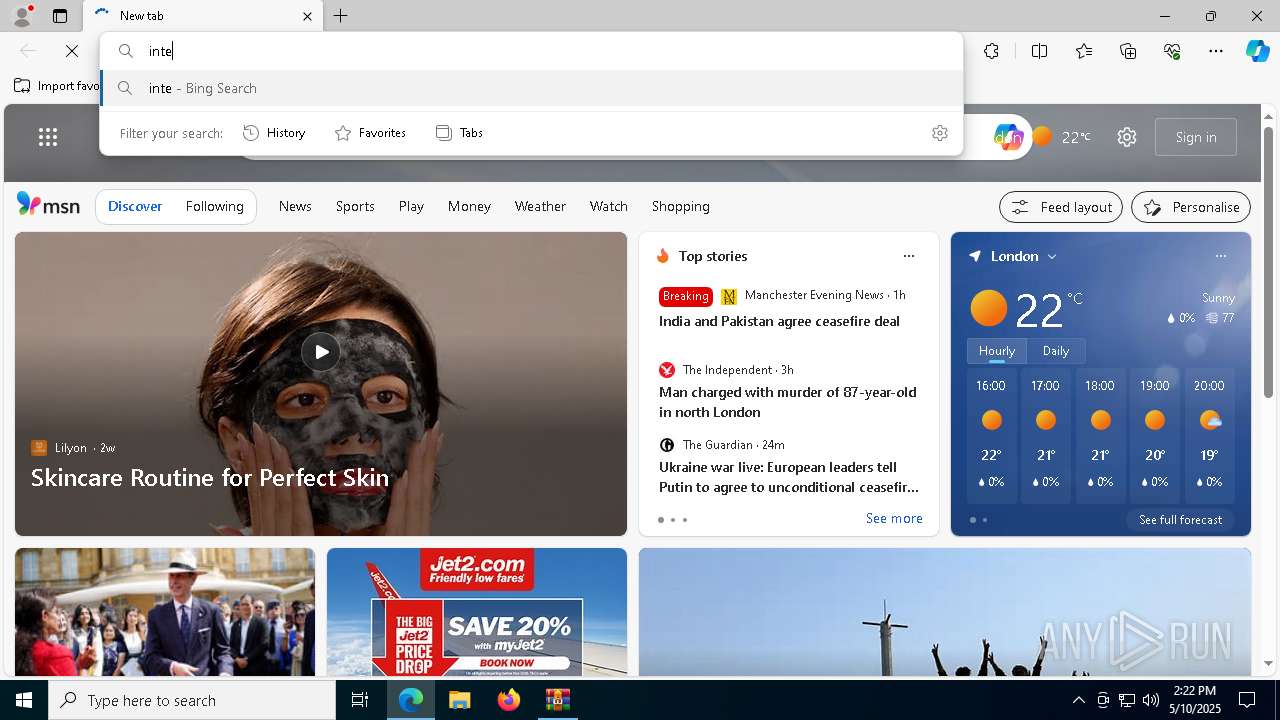Click the Sign in button
Image resolution: width=1280 pixels, height=720 pixels.
1196,137
